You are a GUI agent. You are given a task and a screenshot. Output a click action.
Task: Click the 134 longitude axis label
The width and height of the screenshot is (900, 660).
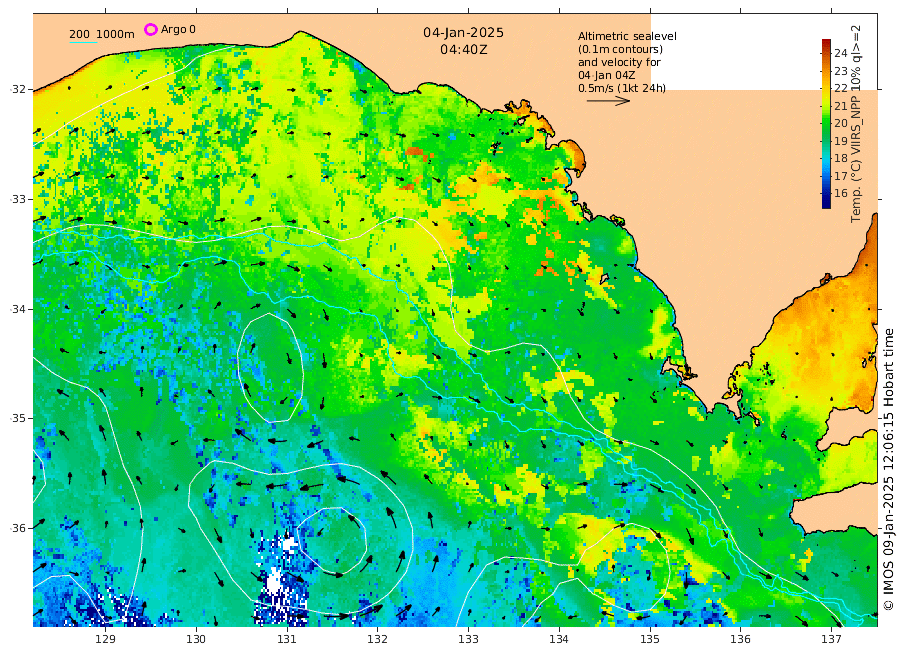tap(559, 639)
